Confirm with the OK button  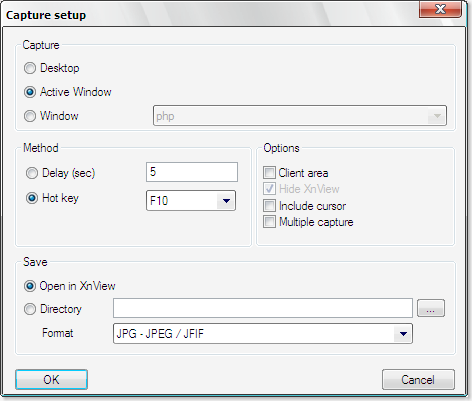point(51,379)
